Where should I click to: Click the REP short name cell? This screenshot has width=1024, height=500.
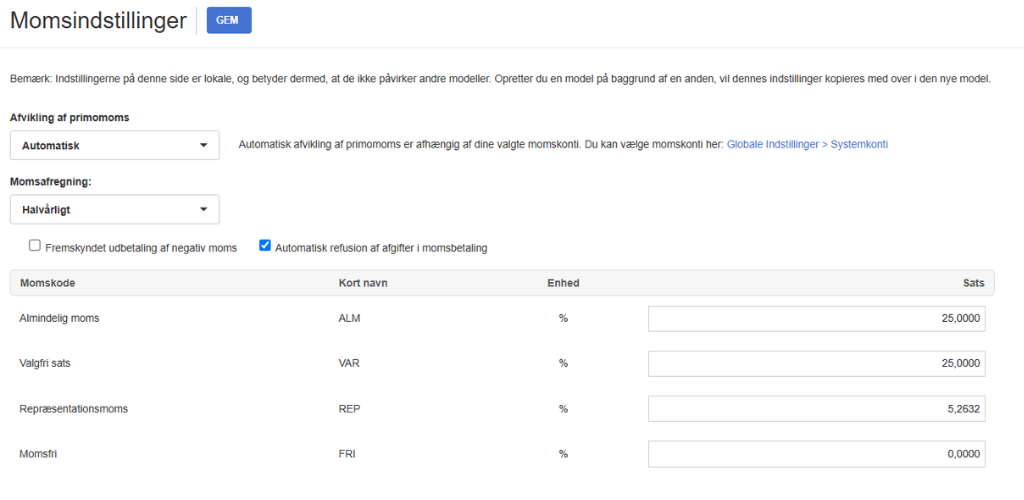349,409
